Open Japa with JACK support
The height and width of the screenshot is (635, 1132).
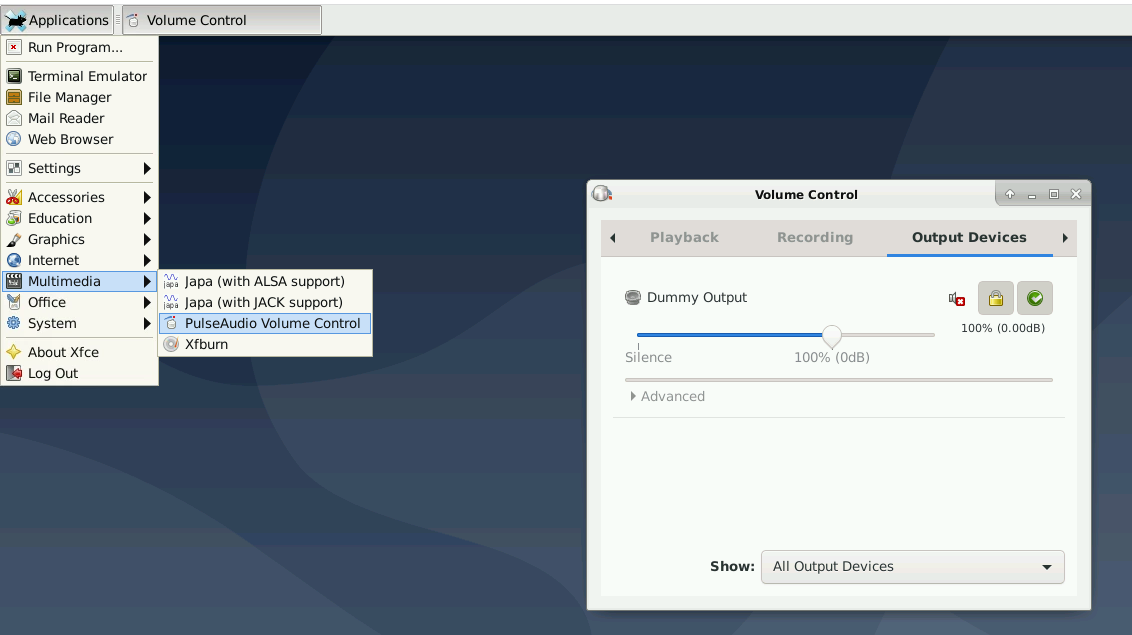click(x=265, y=302)
